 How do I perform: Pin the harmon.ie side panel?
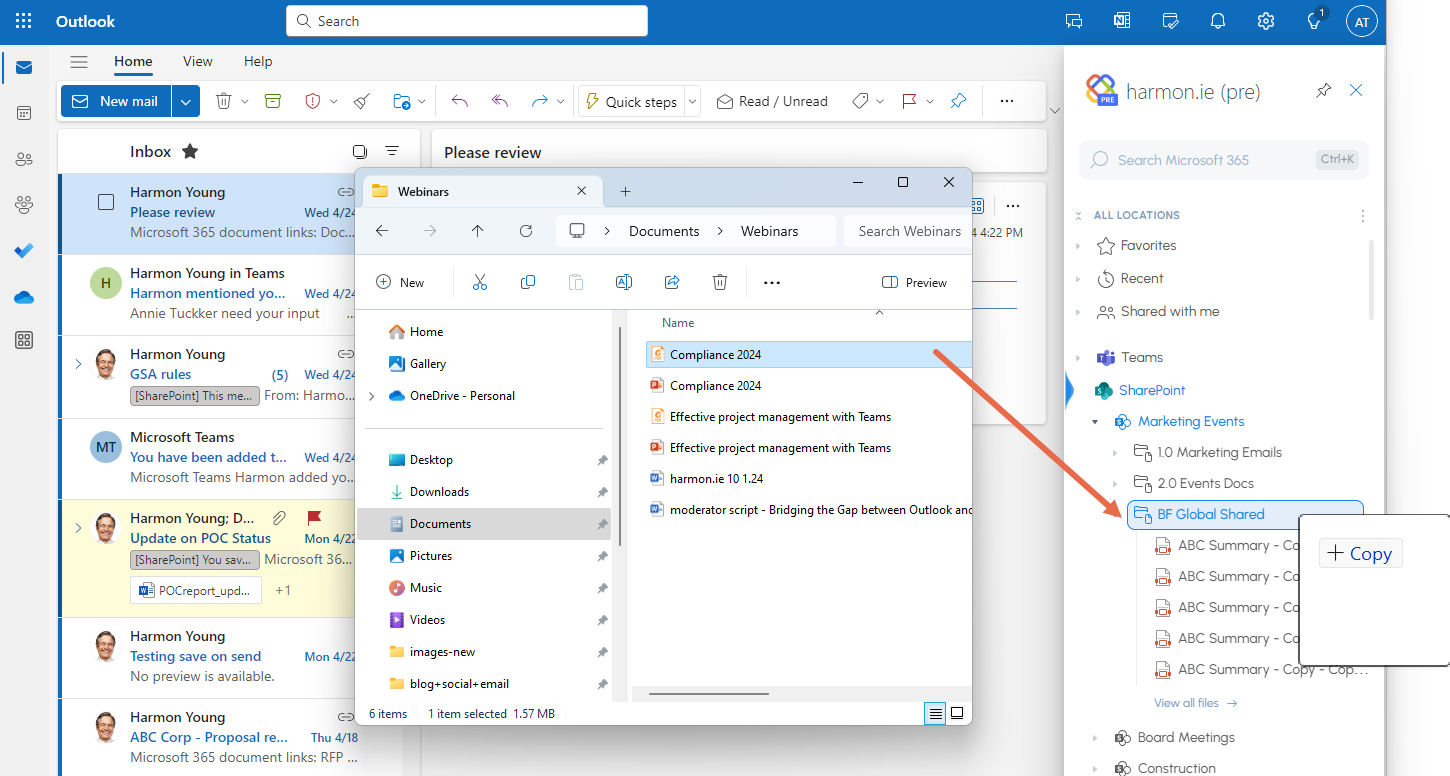(1324, 91)
